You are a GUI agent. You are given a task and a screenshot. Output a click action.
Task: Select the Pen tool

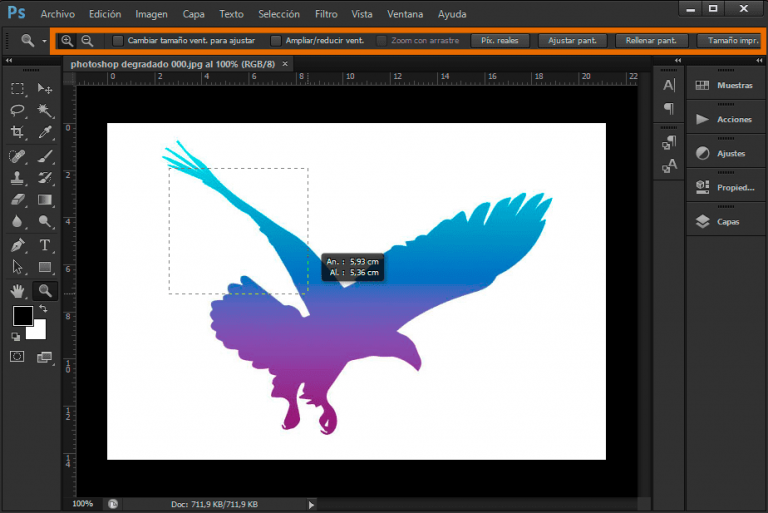point(17,245)
